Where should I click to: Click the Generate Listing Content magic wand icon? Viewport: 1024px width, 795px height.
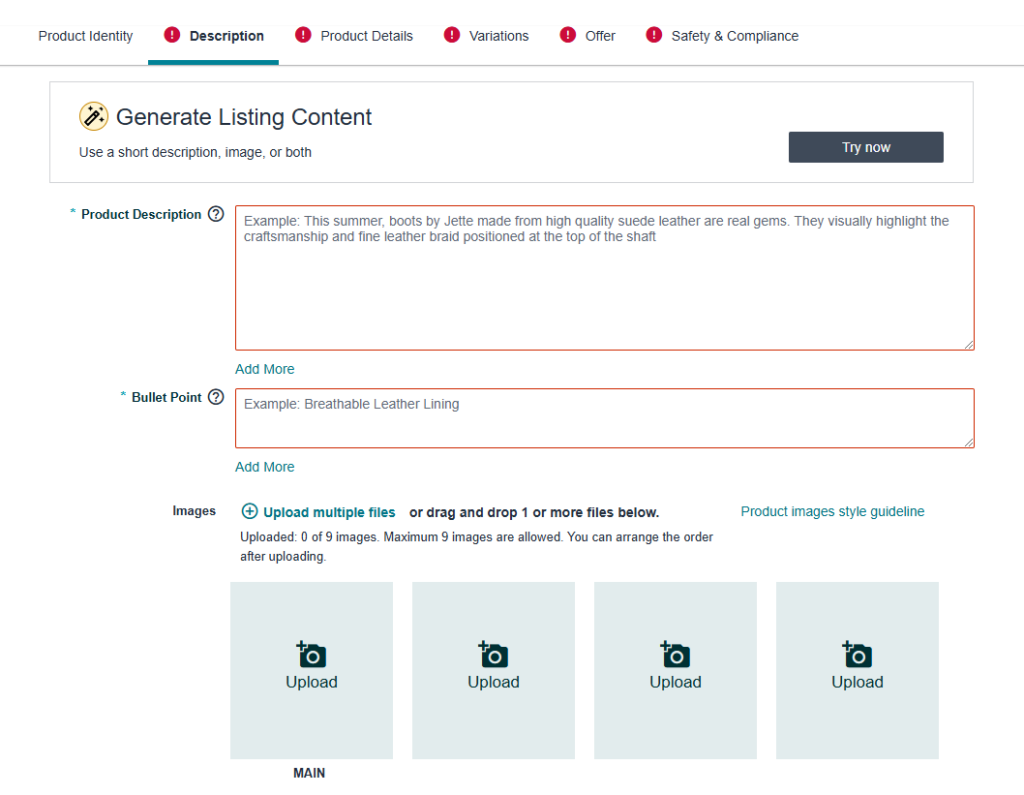(94, 117)
